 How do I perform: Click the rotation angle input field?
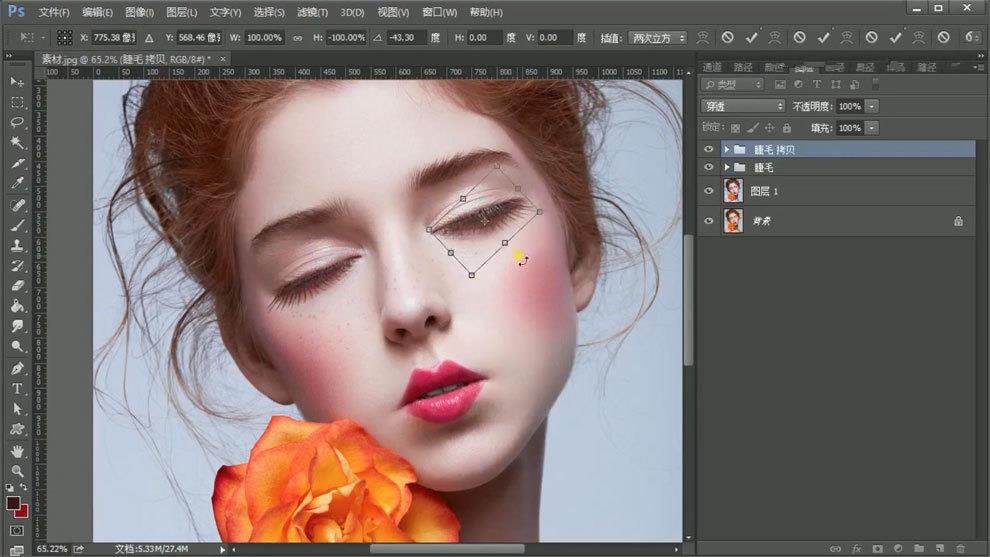pyautogui.click(x=406, y=38)
